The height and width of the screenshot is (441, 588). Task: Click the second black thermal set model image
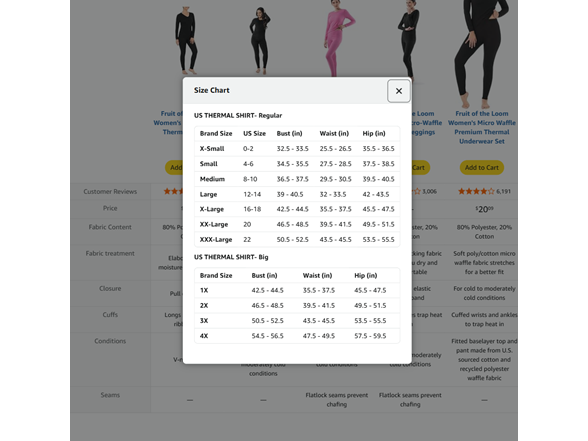pyautogui.click(x=260, y=40)
